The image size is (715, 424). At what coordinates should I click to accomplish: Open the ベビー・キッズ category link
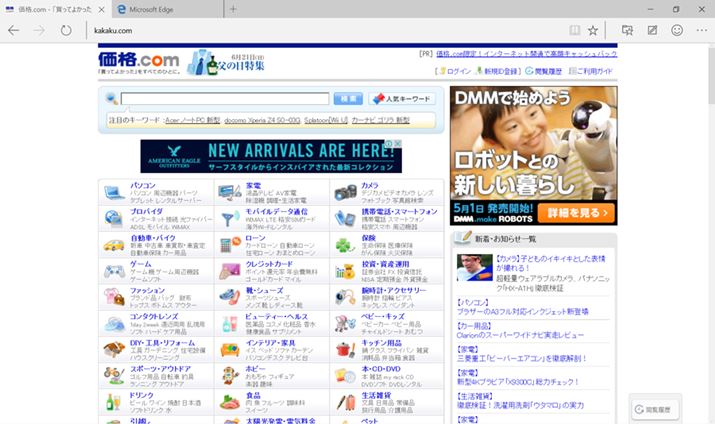click(383, 316)
